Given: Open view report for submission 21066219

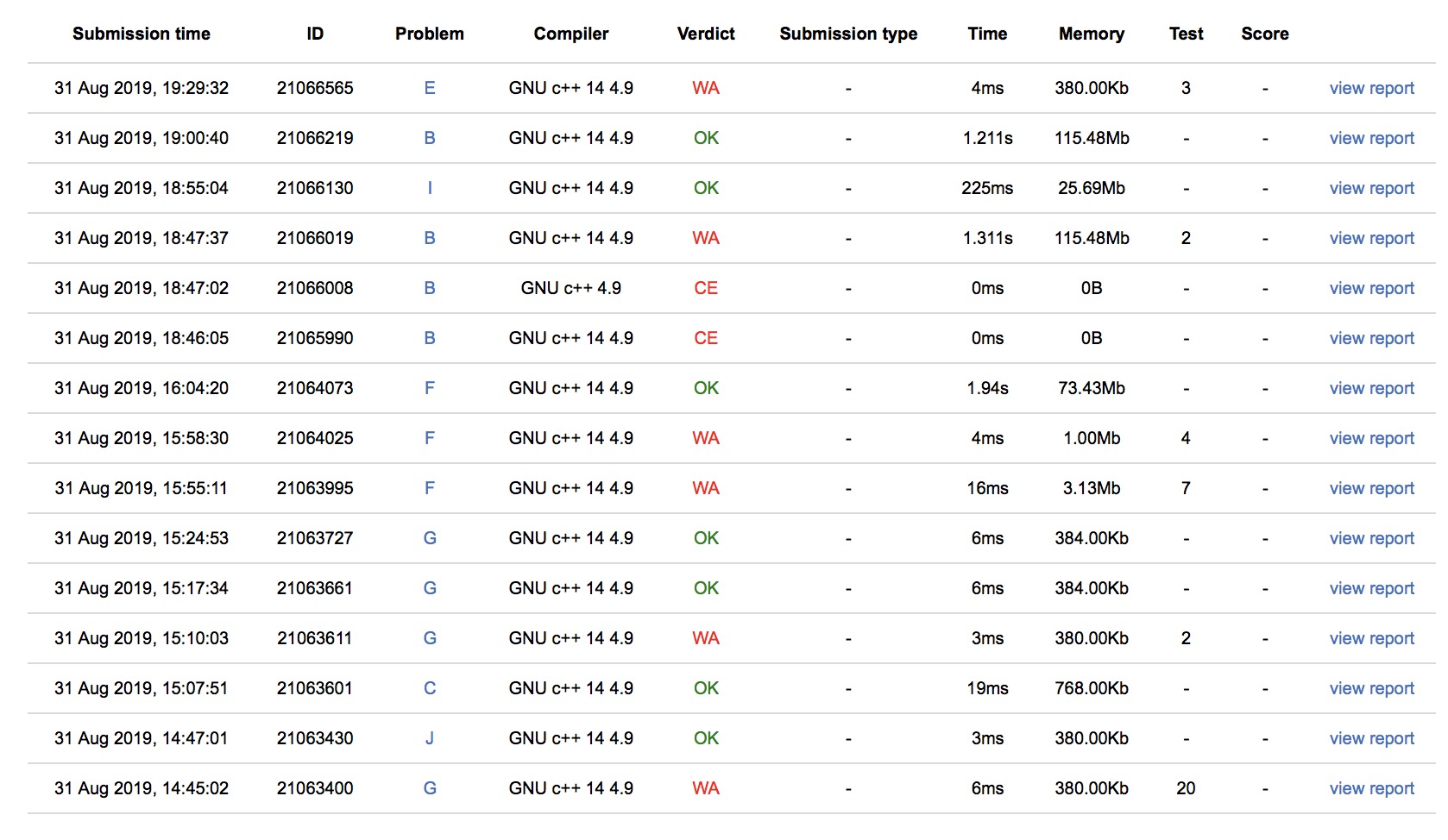Looking at the screenshot, I should tap(1371, 138).
